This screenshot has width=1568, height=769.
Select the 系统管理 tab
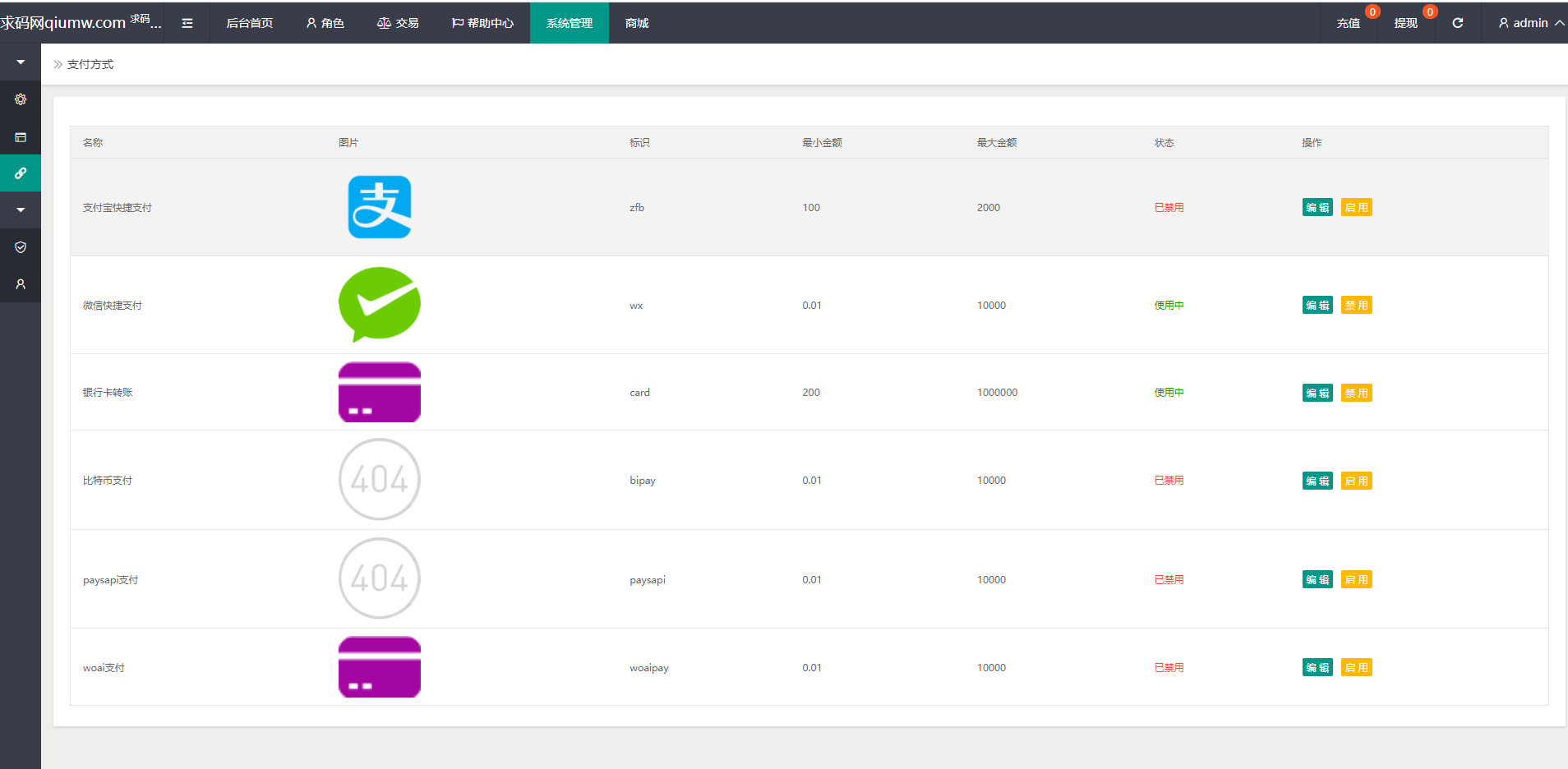[570, 23]
